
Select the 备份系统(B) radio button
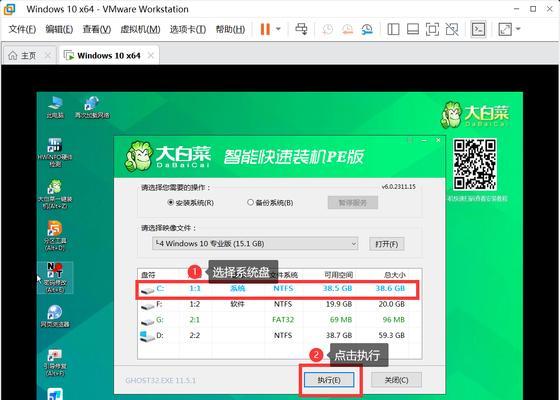250,202
